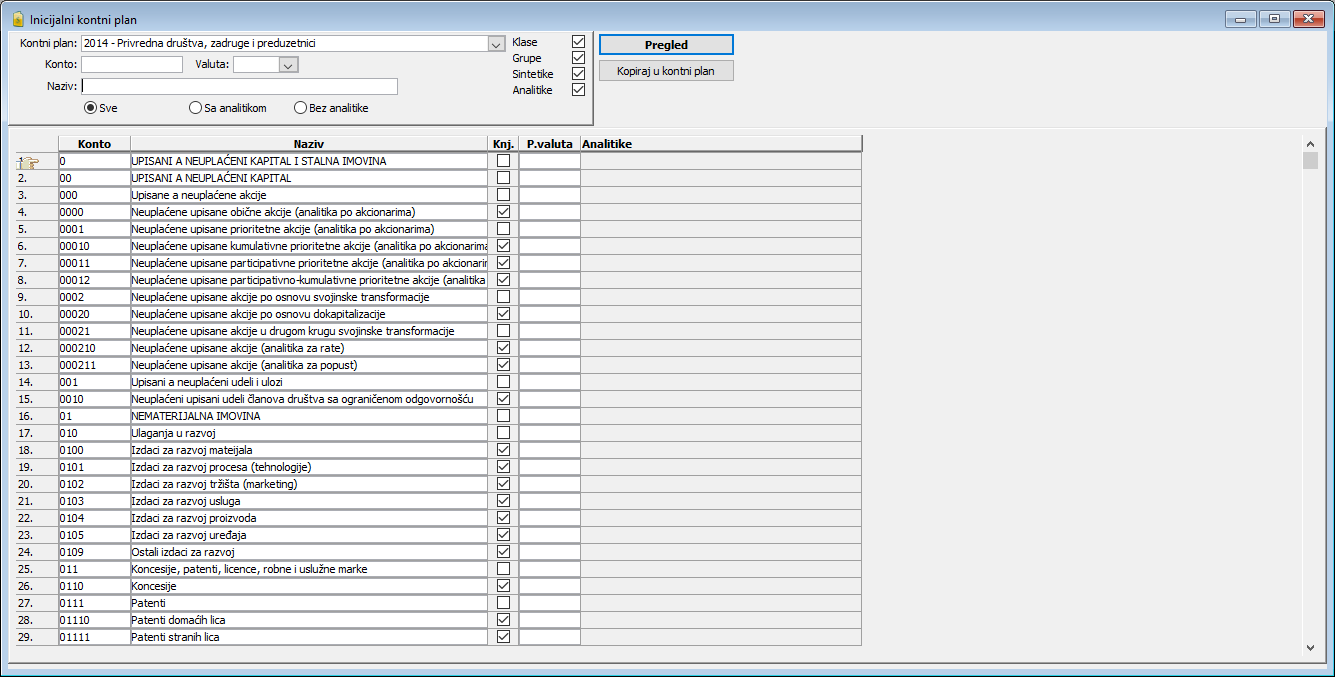Click the Konto column header
This screenshot has height=677, width=1335.
point(94,144)
